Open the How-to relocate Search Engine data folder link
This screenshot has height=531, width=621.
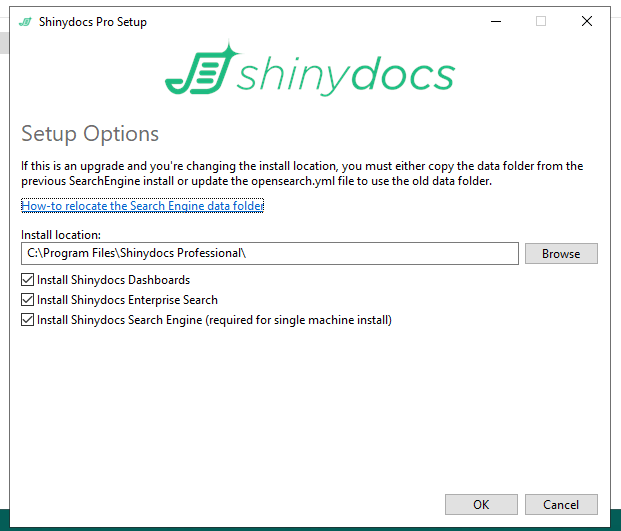tap(142, 206)
